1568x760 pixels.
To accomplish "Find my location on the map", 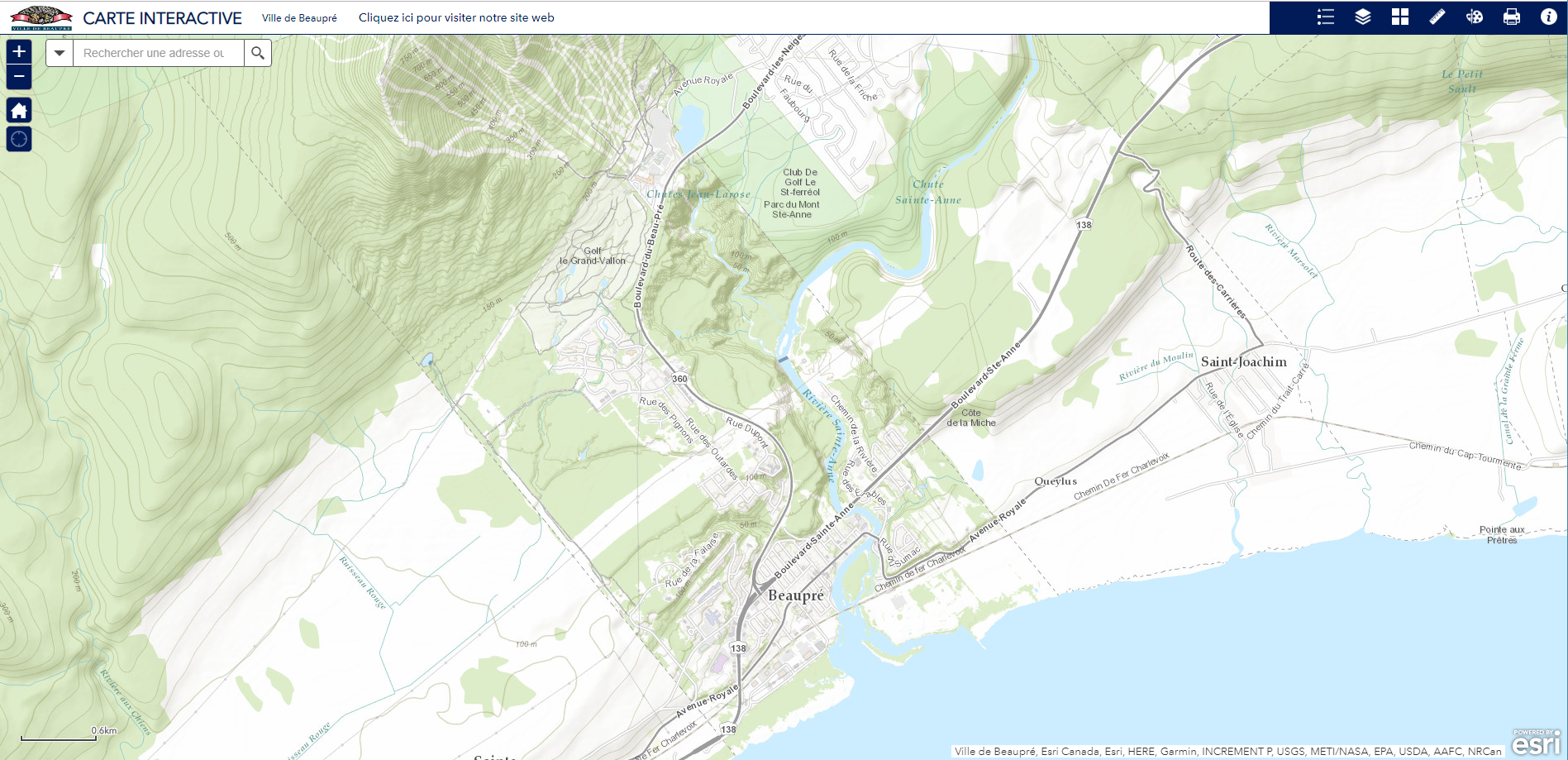I will point(19,139).
